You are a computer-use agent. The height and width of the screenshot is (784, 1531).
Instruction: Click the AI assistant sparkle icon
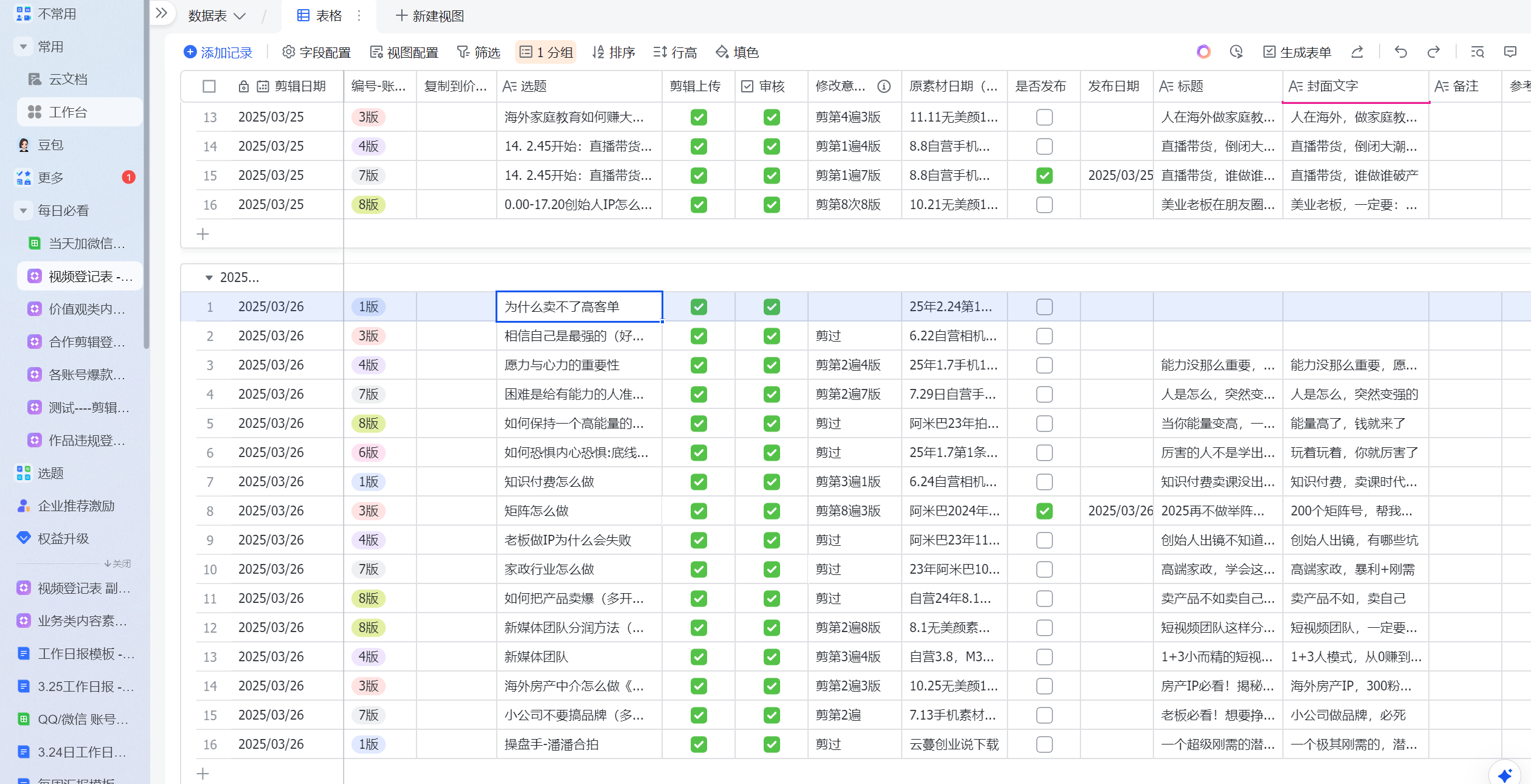1505,774
